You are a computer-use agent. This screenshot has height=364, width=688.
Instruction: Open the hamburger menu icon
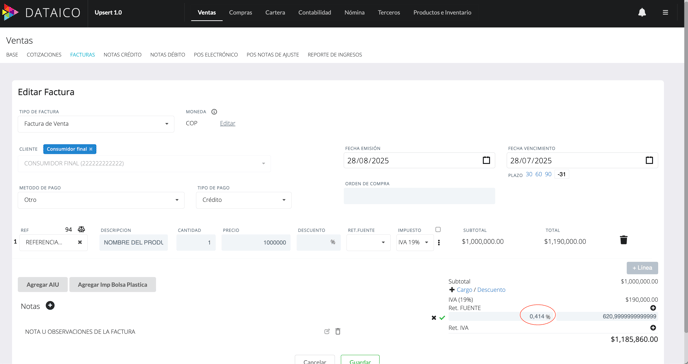pos(665,13)
